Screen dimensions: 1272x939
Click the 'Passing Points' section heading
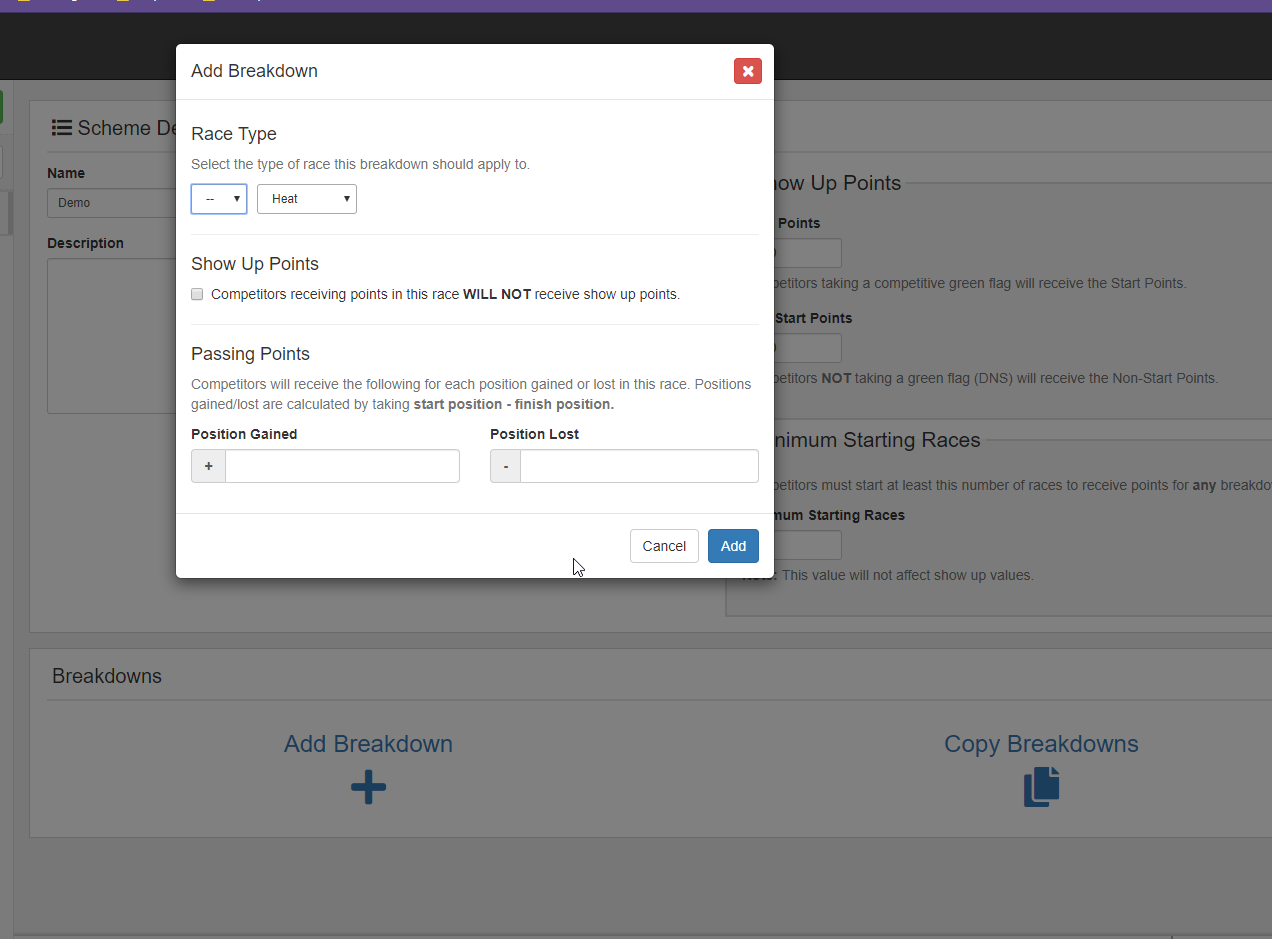coord(250,354)
